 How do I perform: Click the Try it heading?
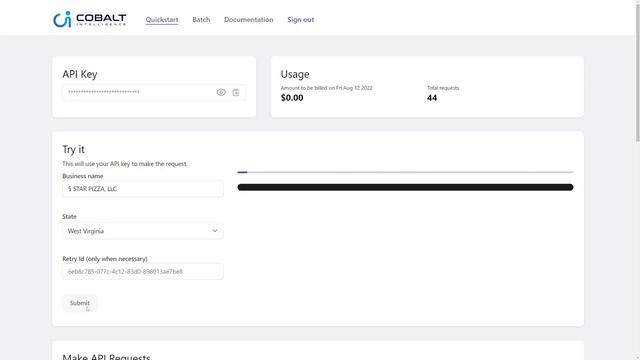[x=73, y=149]
